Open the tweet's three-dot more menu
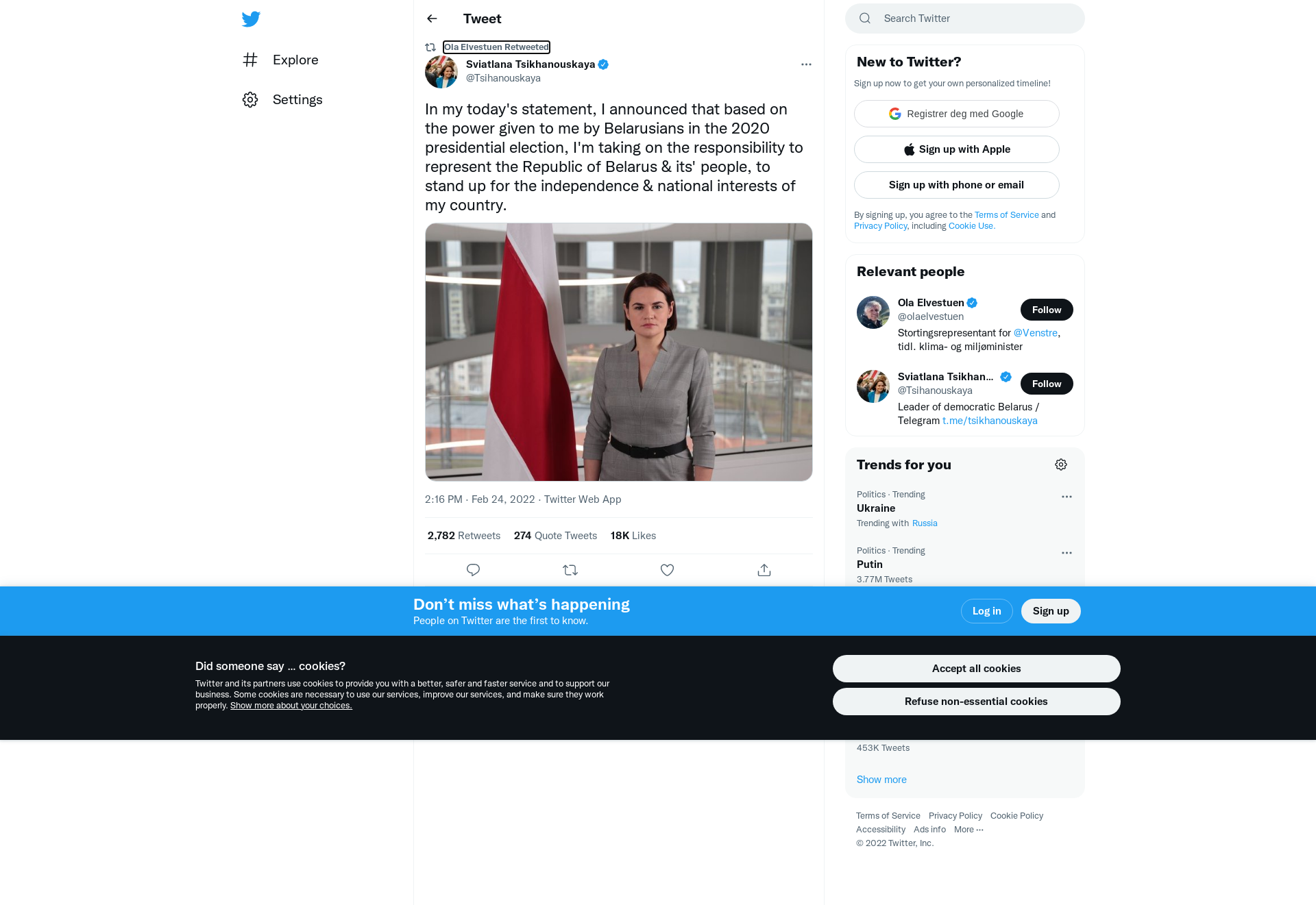The height and width of the screenshot is (905, 1316). pyautogui.click(x=806, y=64)
